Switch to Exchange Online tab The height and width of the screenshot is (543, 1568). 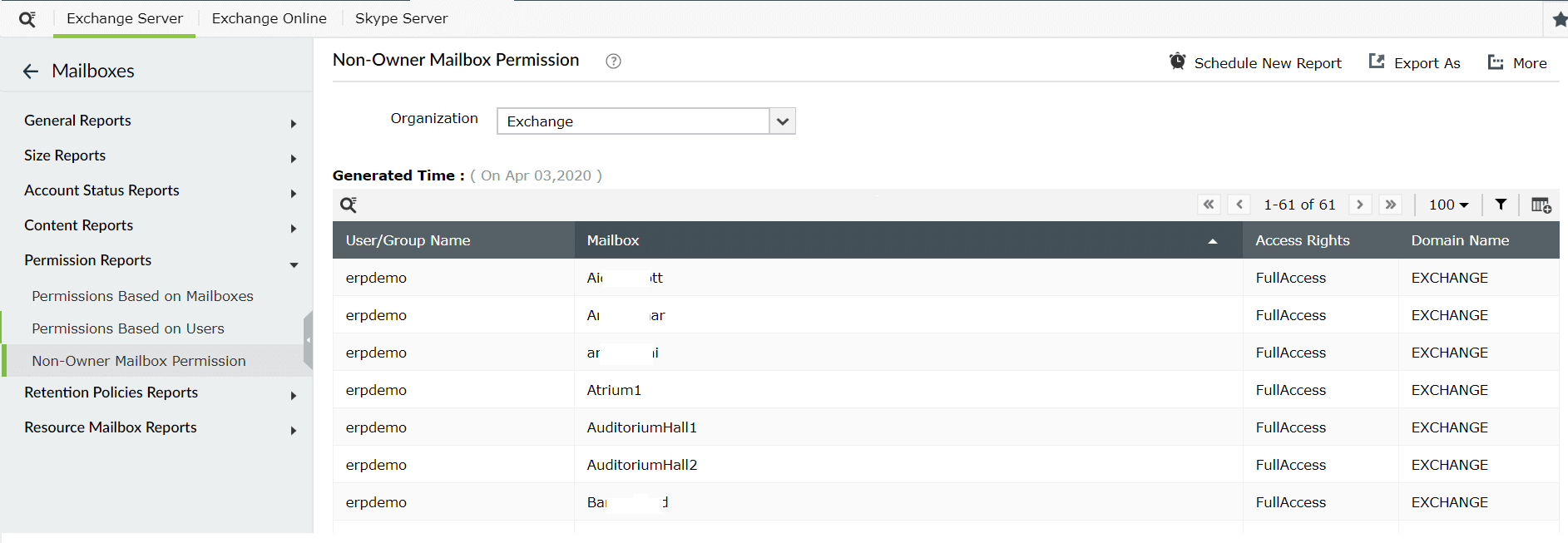(269, 18)
